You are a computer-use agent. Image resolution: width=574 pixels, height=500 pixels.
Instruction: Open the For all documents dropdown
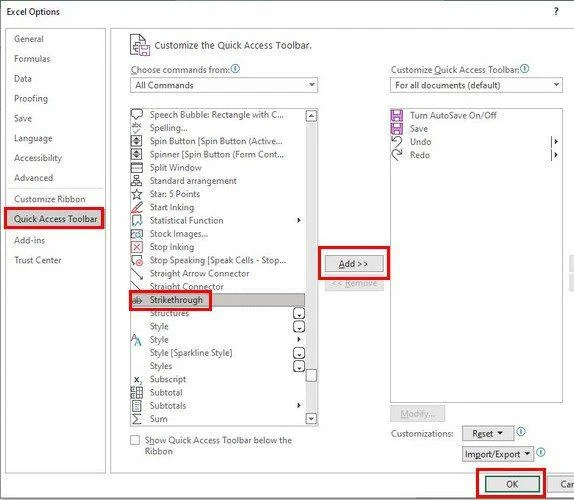(476, 85)
